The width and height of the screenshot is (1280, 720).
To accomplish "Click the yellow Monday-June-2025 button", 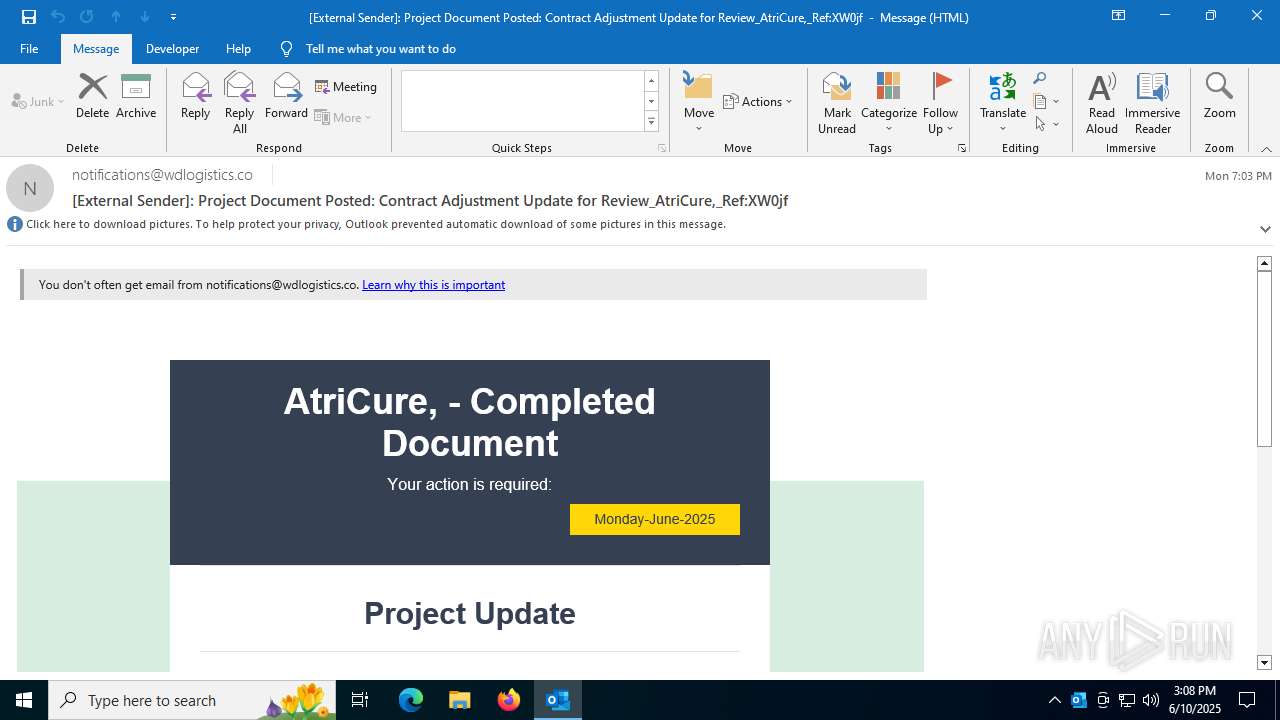I will click(655, 519).
